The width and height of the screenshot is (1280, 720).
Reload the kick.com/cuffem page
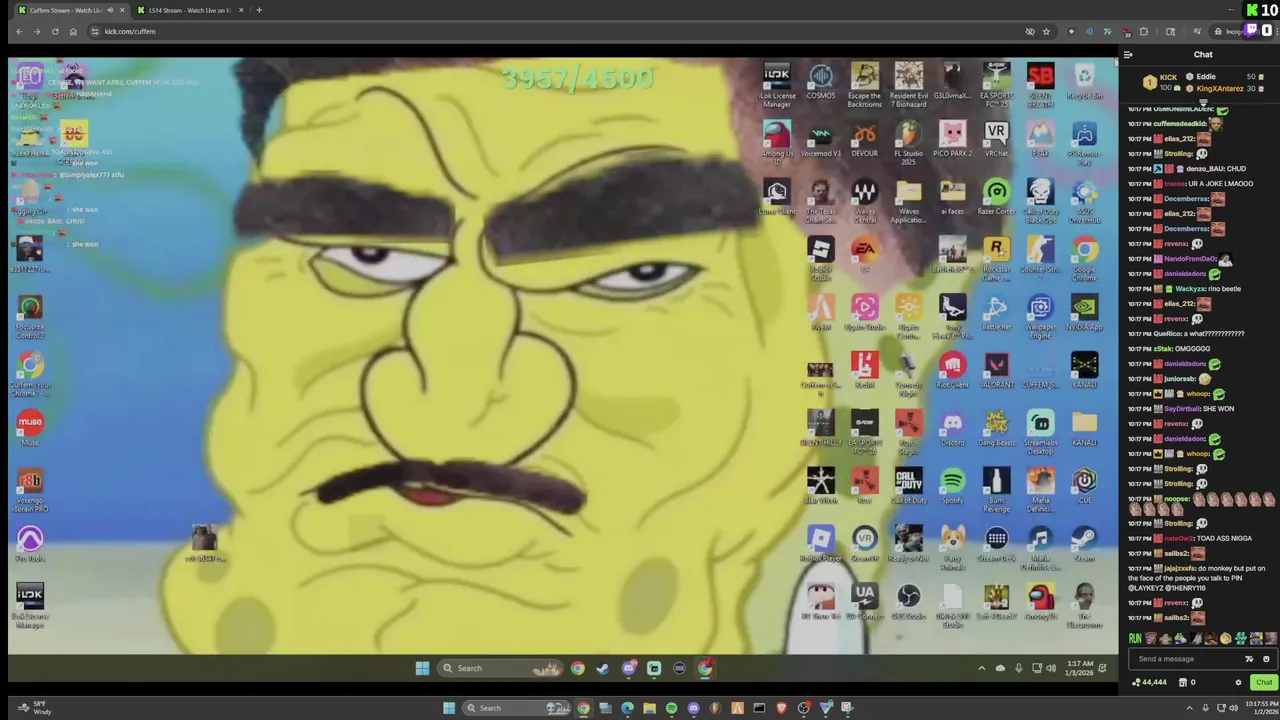pos(55,31)
